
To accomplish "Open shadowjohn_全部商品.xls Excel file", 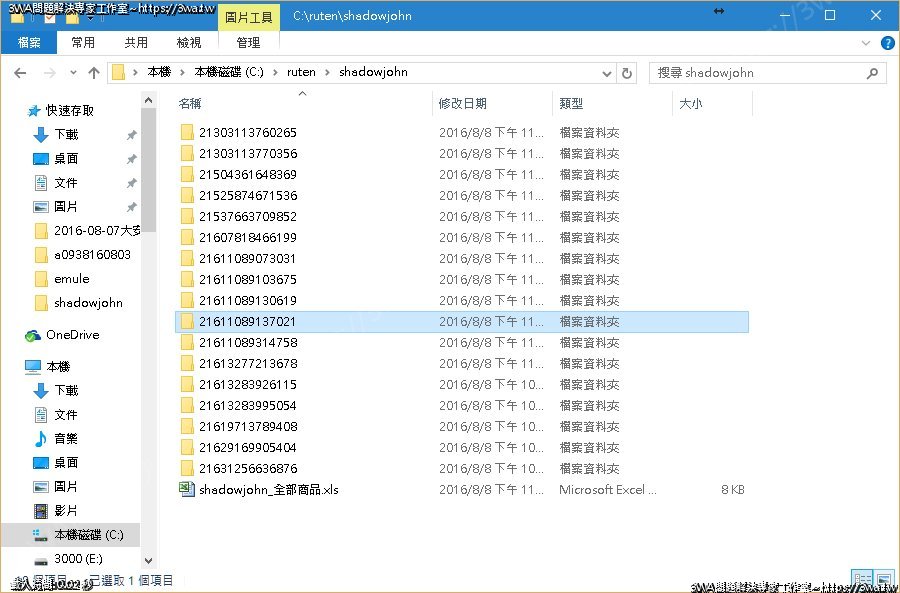I will (x=268, y=490).
